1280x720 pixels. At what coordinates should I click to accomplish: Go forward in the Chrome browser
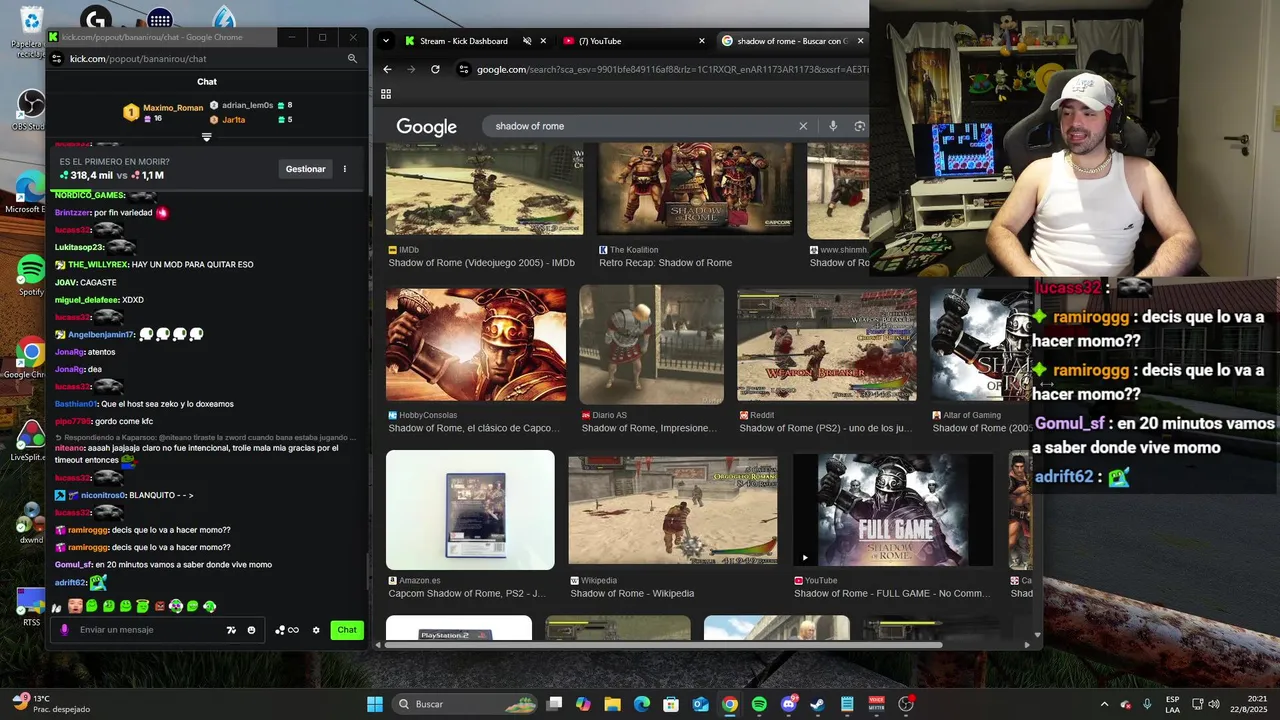point(411,69)
